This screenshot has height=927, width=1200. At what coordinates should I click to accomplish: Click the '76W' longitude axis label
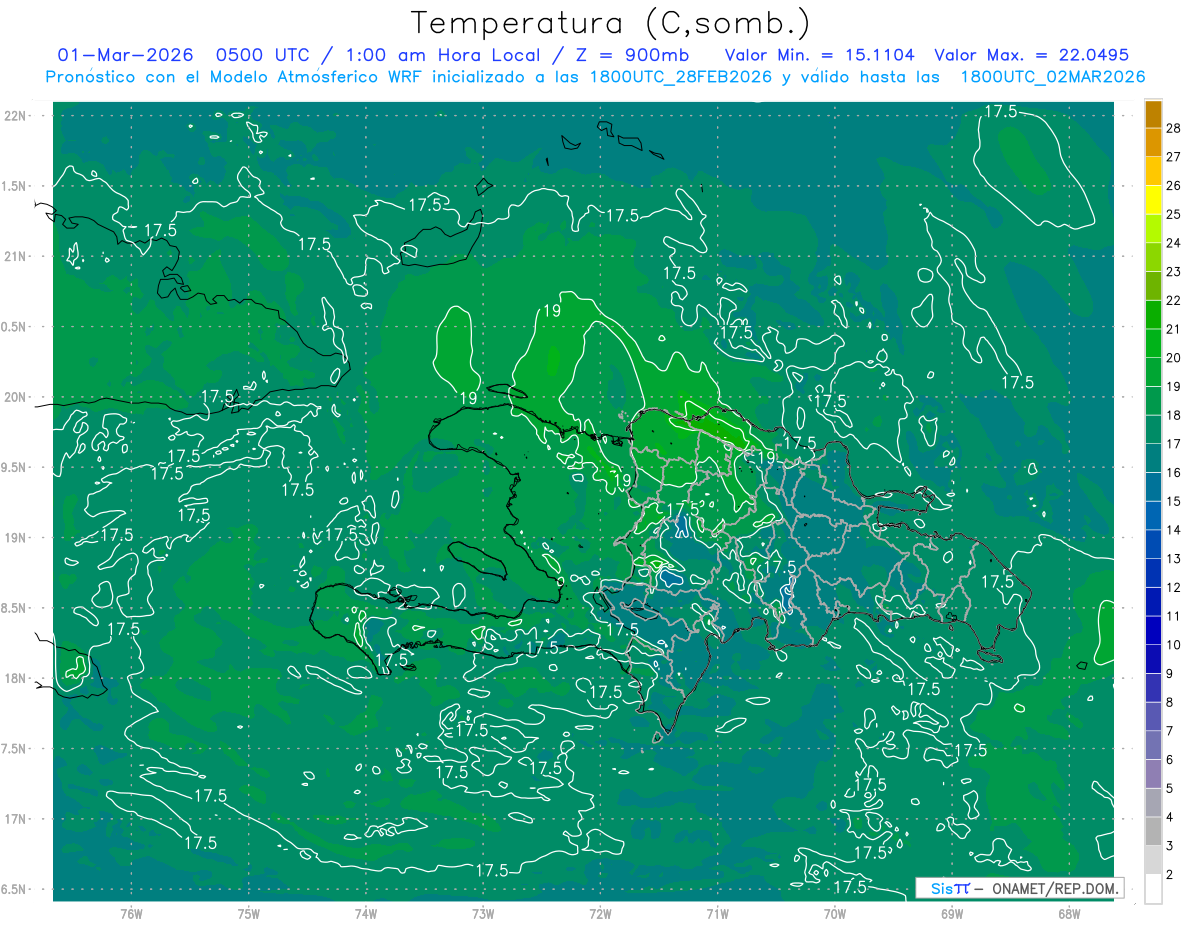click(x=131, y=914)
